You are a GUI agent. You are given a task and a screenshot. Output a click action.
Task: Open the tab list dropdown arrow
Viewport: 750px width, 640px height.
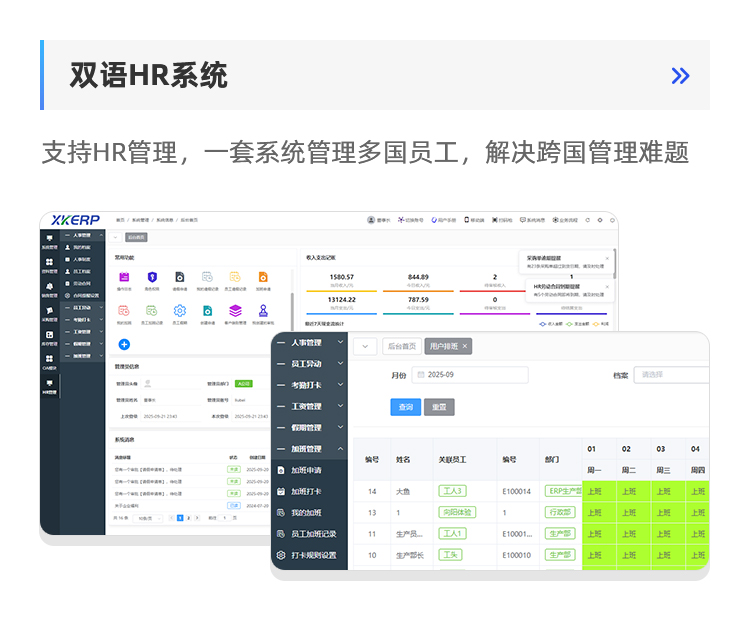[x=365, y=346]
